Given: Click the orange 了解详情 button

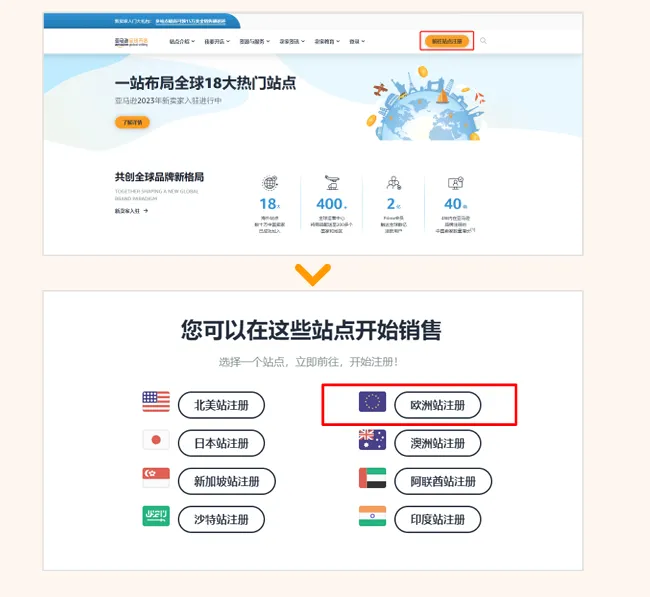Looking at the screenshot, I should point(132,122).
